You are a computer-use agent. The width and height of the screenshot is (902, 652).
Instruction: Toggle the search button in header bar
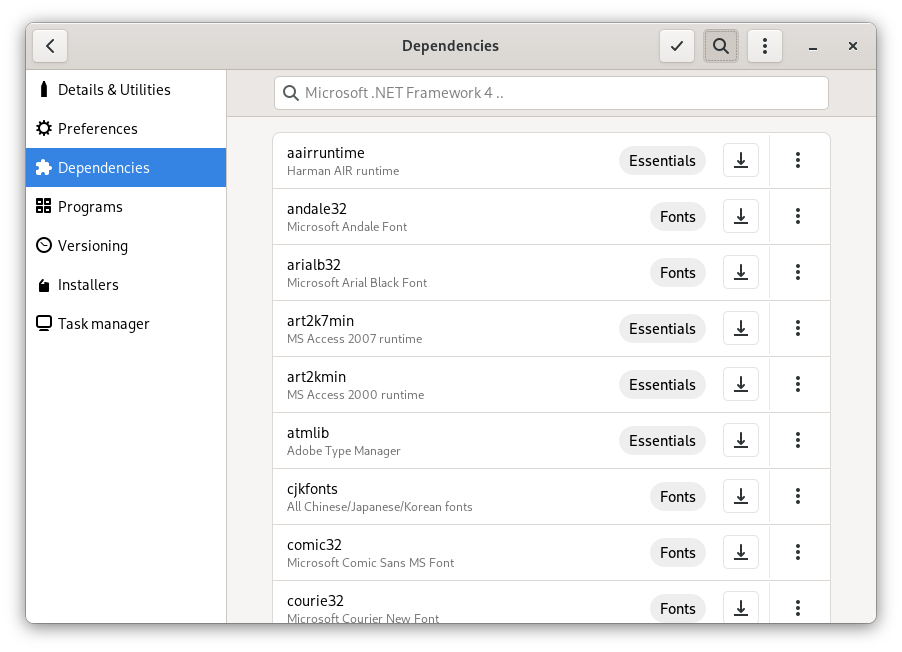point(720,46)
